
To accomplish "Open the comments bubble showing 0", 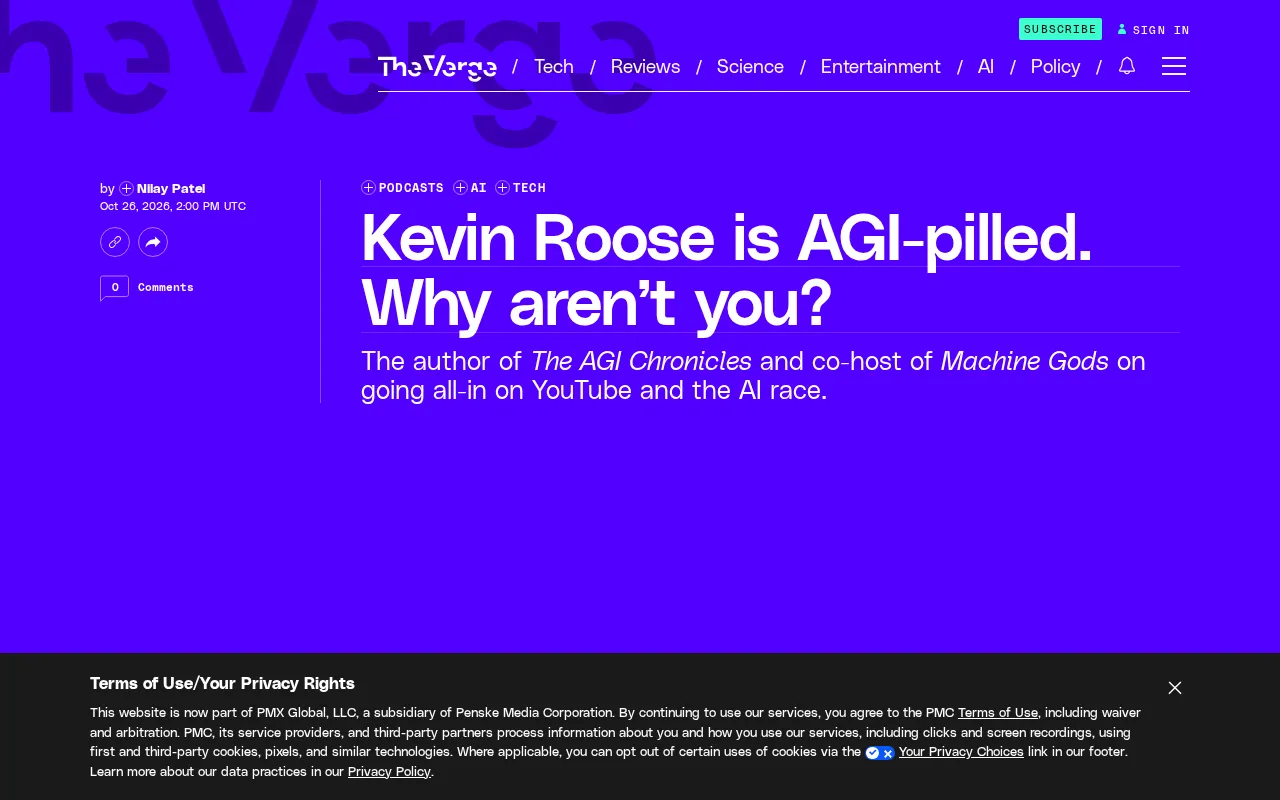I will point(114,288).
